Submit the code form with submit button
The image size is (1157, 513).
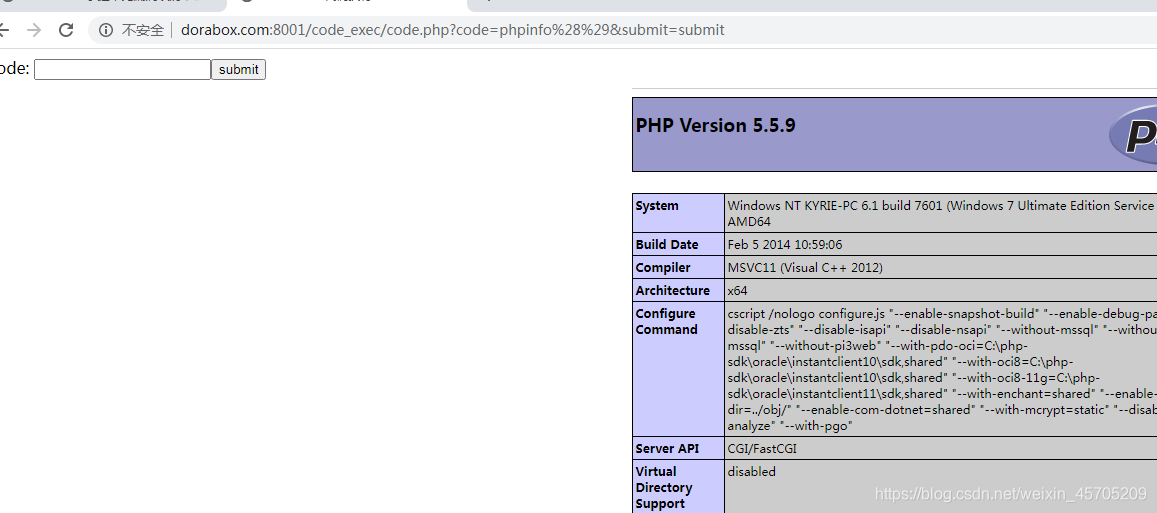(x=238, y=69)
